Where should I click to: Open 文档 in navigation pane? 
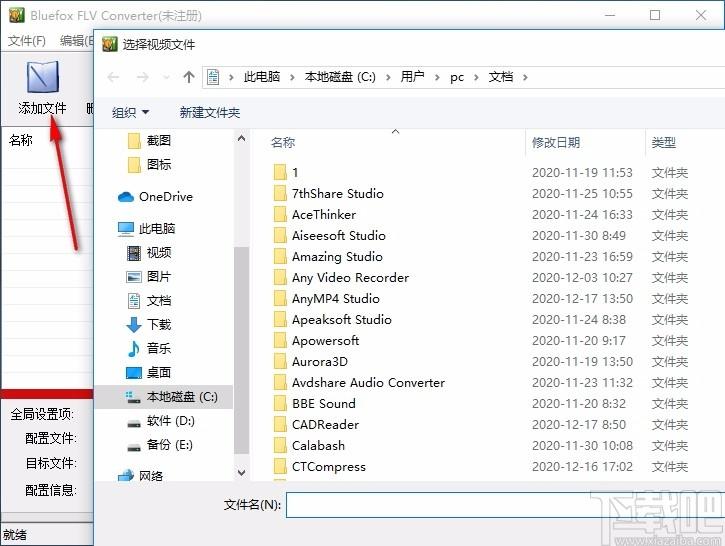pos(149,301)
